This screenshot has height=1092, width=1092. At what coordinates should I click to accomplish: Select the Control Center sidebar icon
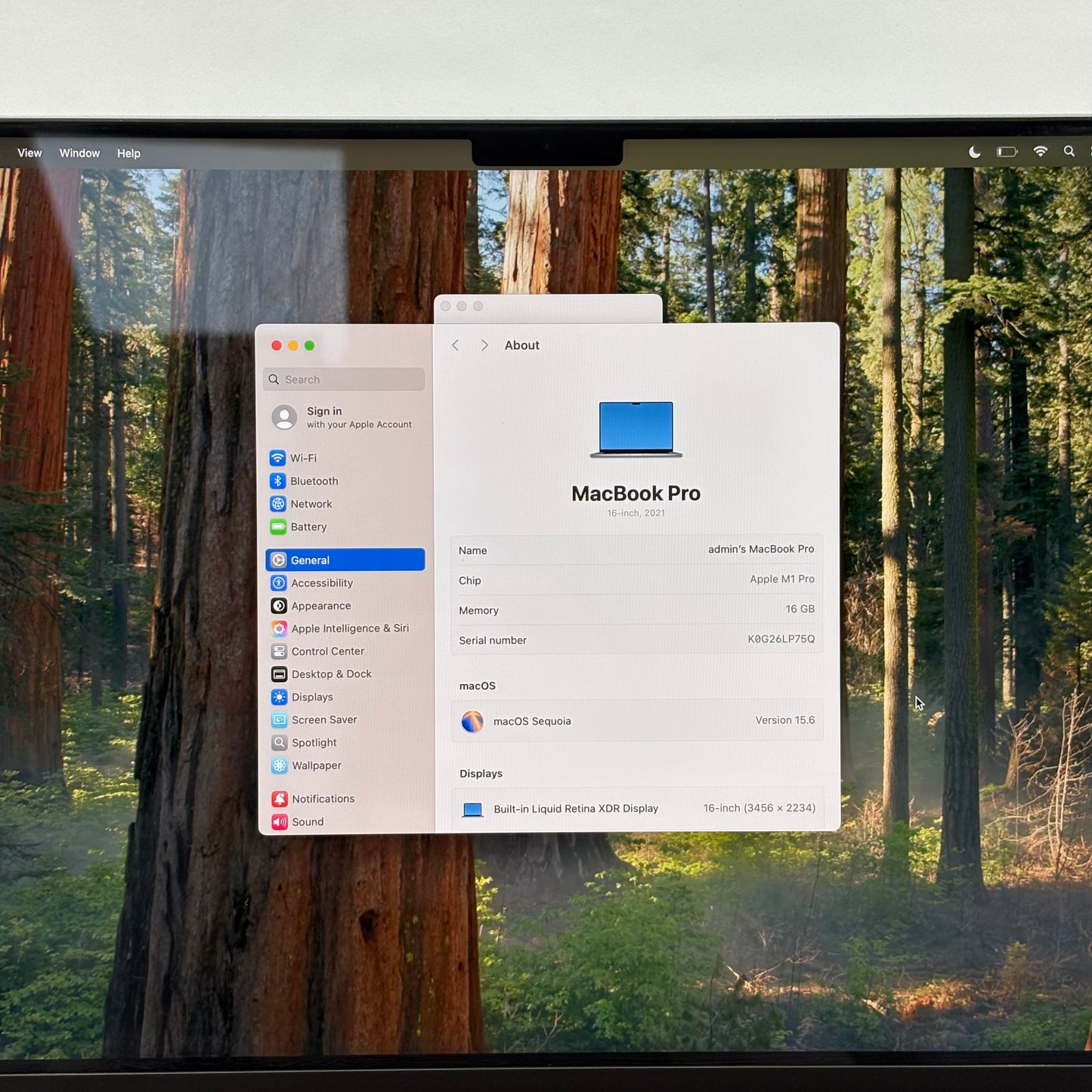click(279, 651)
